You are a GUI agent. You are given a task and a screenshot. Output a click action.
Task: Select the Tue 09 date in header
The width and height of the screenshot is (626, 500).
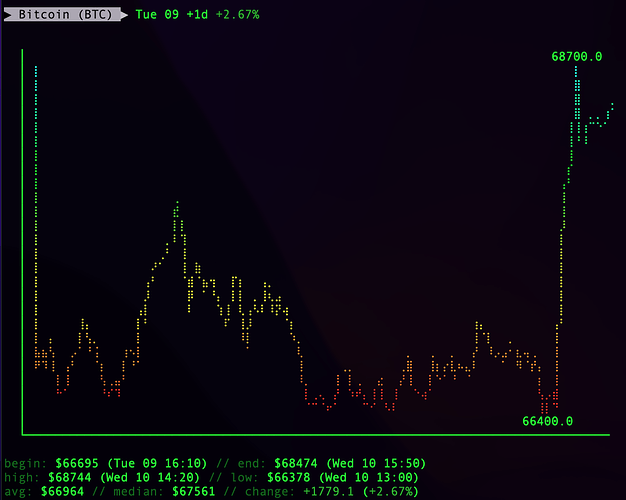coord(156,15)
